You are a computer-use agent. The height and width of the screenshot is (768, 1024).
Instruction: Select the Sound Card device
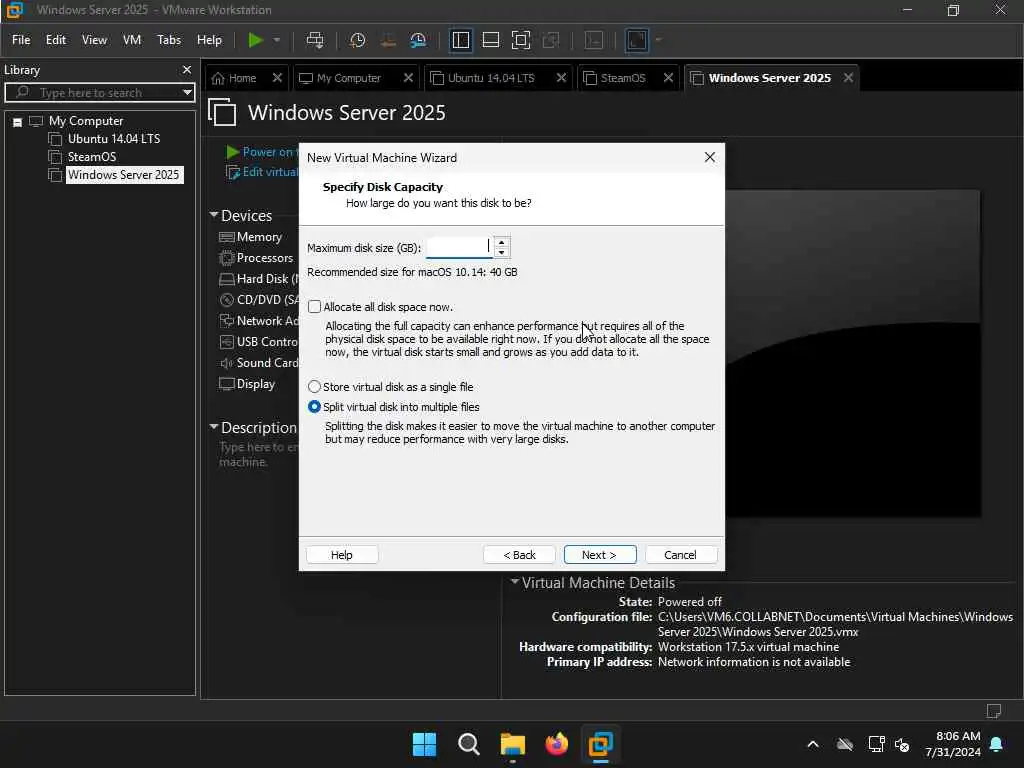click(x=259, y=362)
